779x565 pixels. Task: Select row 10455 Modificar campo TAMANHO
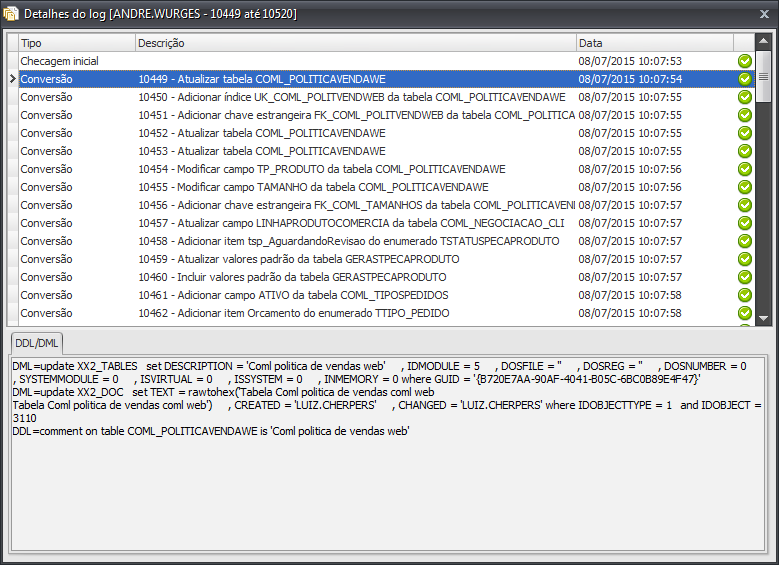pos(356,187)
